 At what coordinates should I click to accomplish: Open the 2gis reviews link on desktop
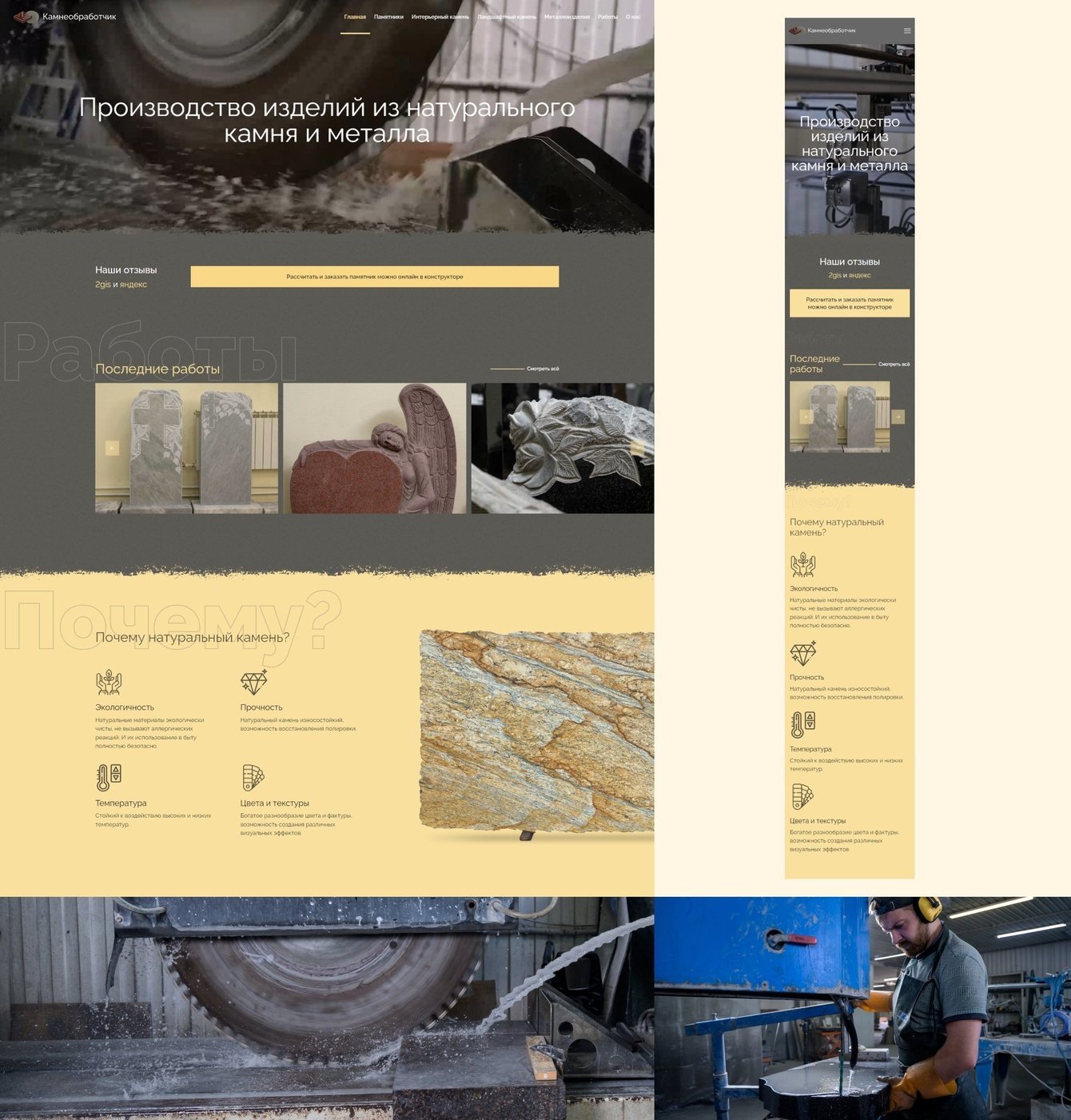103,285
